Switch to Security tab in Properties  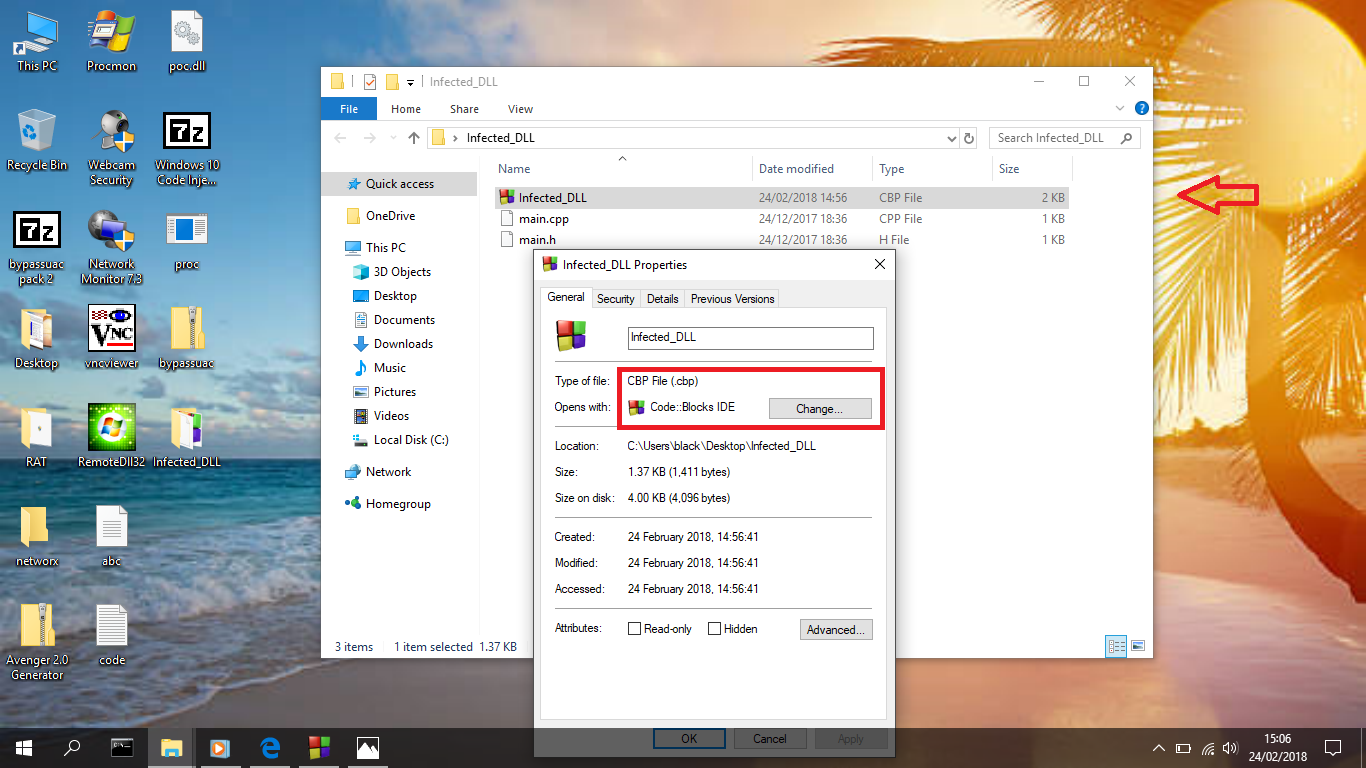click(x=616, y=299)
